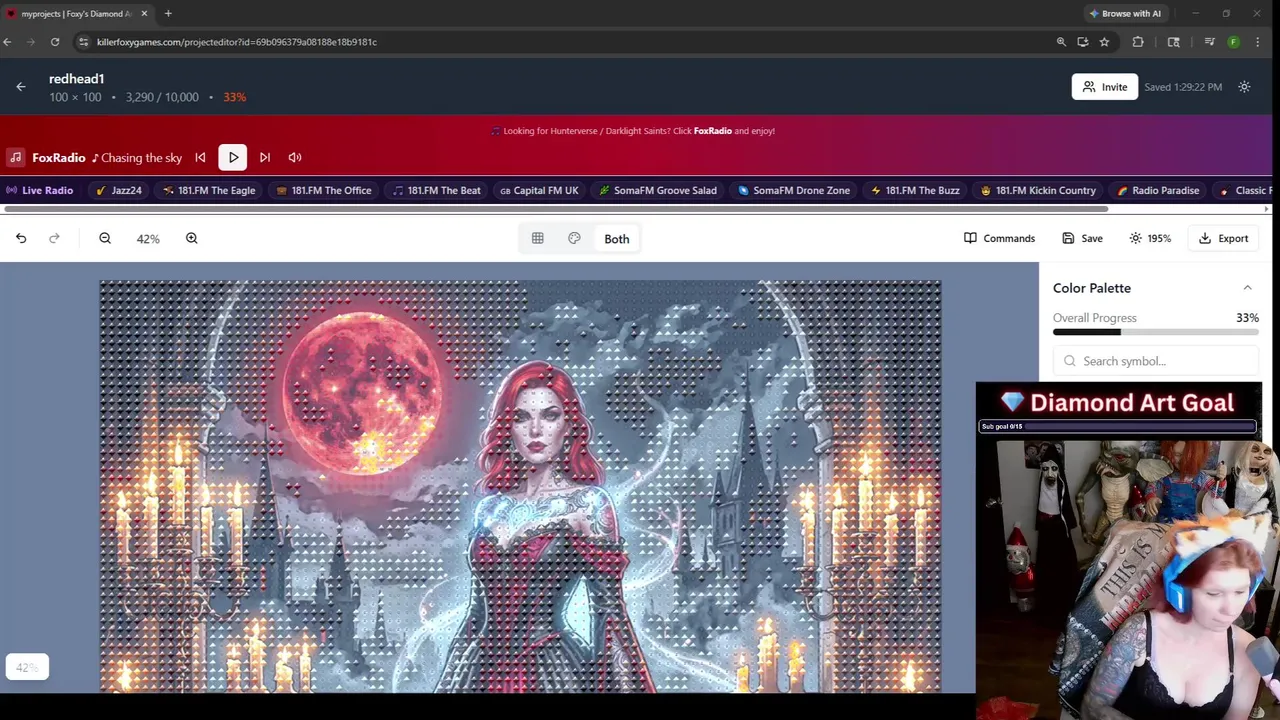This screenshot has height=720, width=1280.
Task: Tune to Jazz24 station
Action: (119, 190)
